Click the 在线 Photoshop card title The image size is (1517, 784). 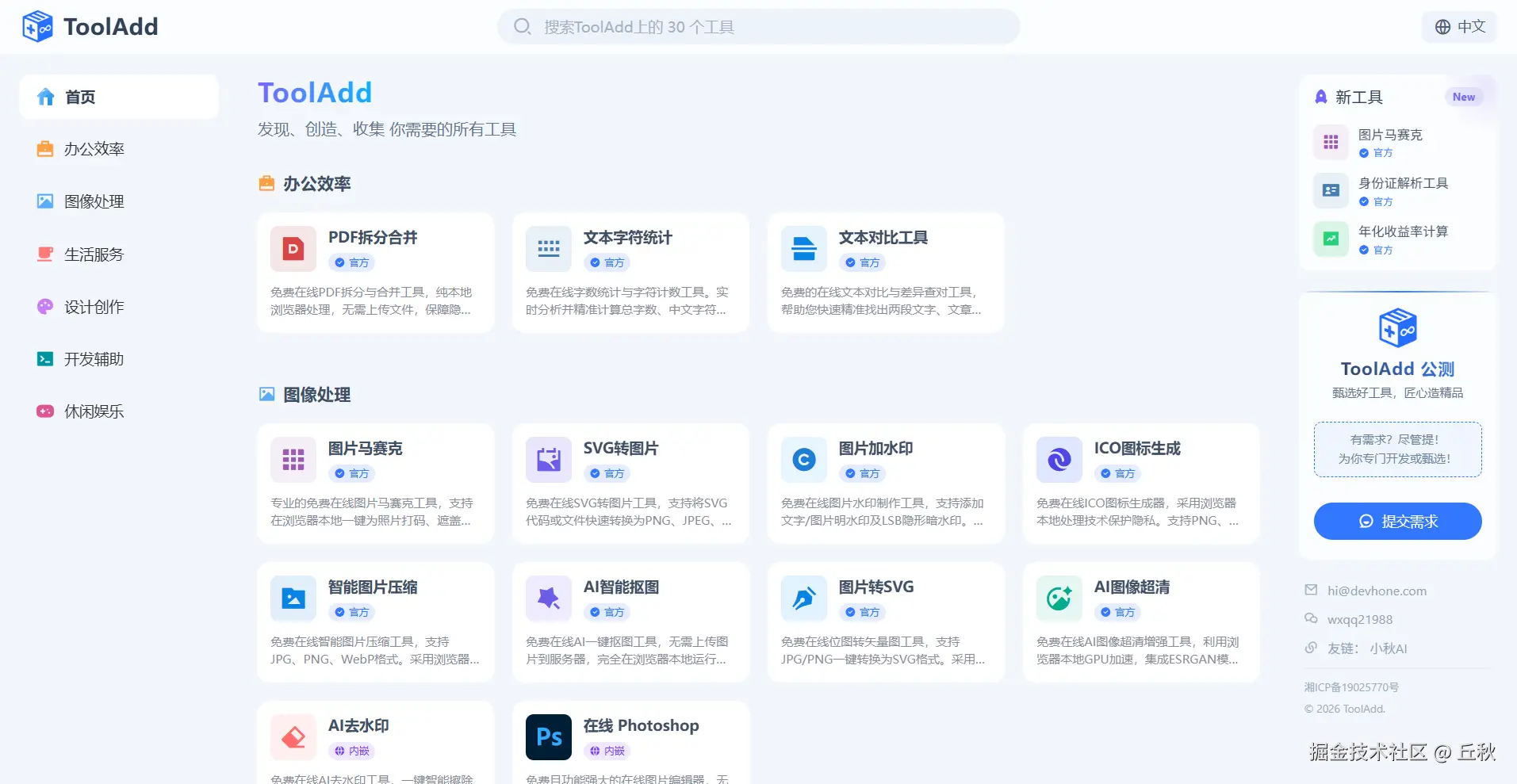pyautogui.click(x=642, y=726)
